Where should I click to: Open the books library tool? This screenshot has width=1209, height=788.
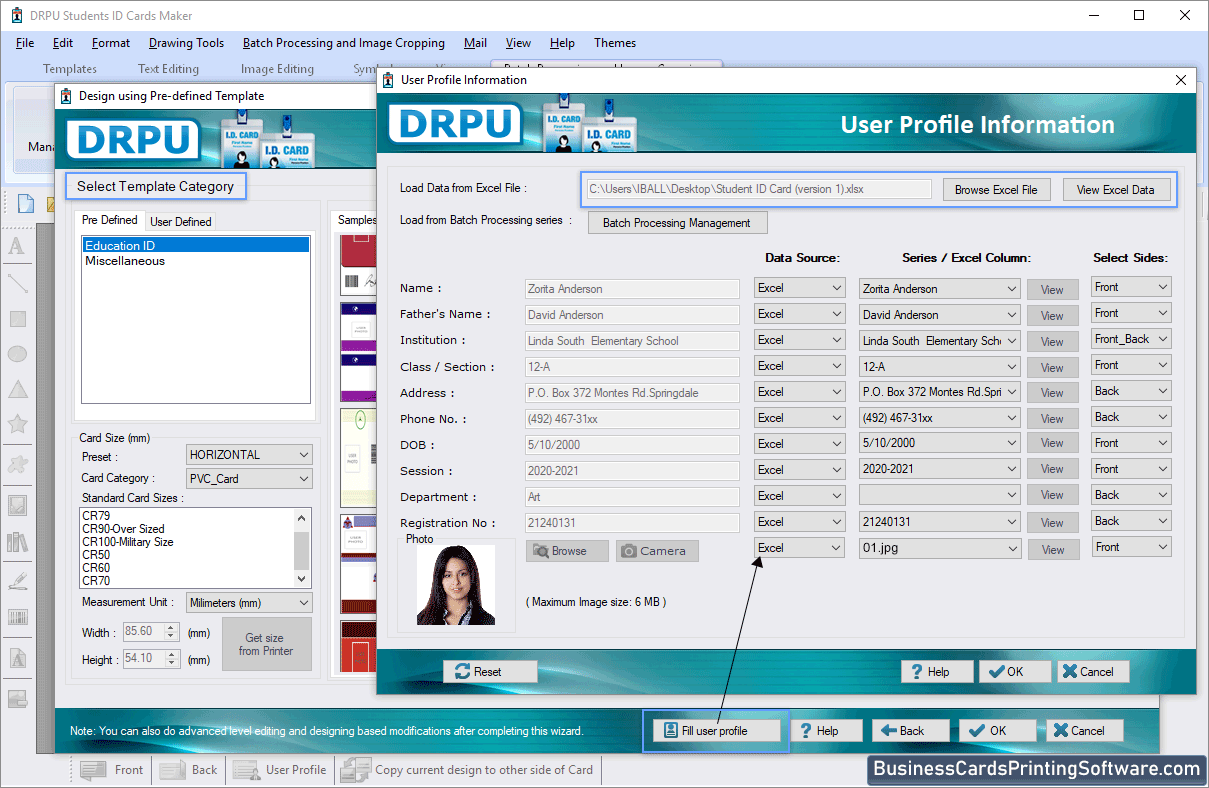(17, 542)
